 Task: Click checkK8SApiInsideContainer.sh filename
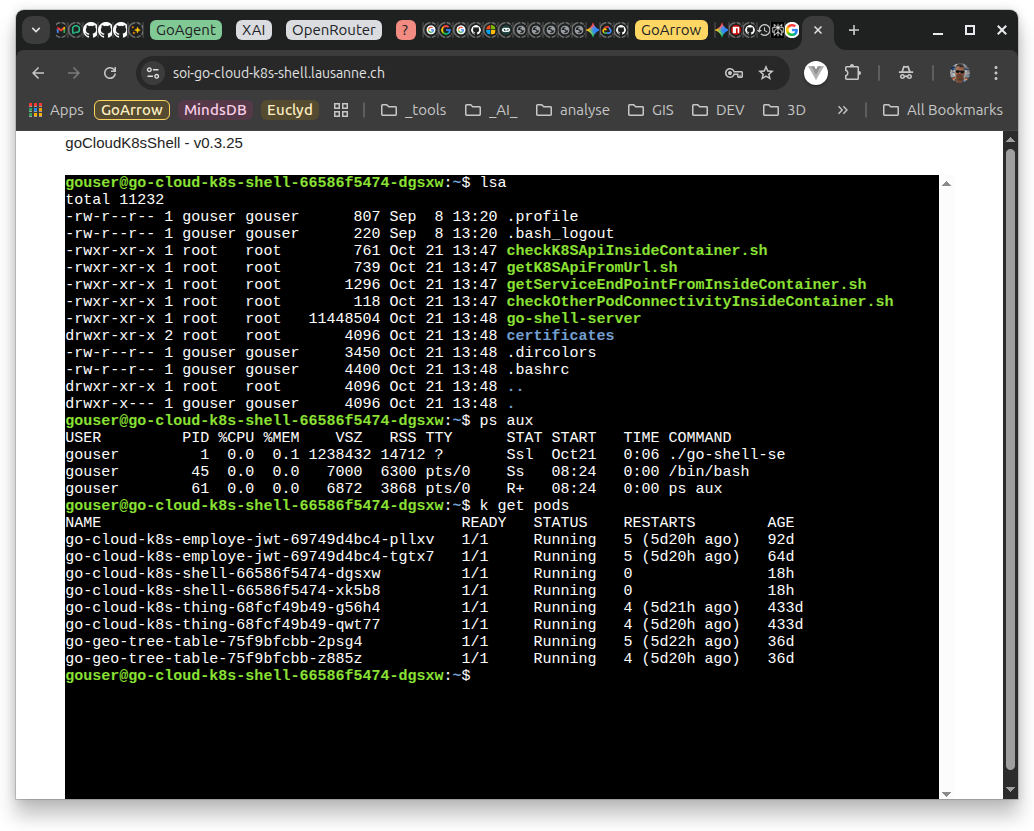[636, 251]
